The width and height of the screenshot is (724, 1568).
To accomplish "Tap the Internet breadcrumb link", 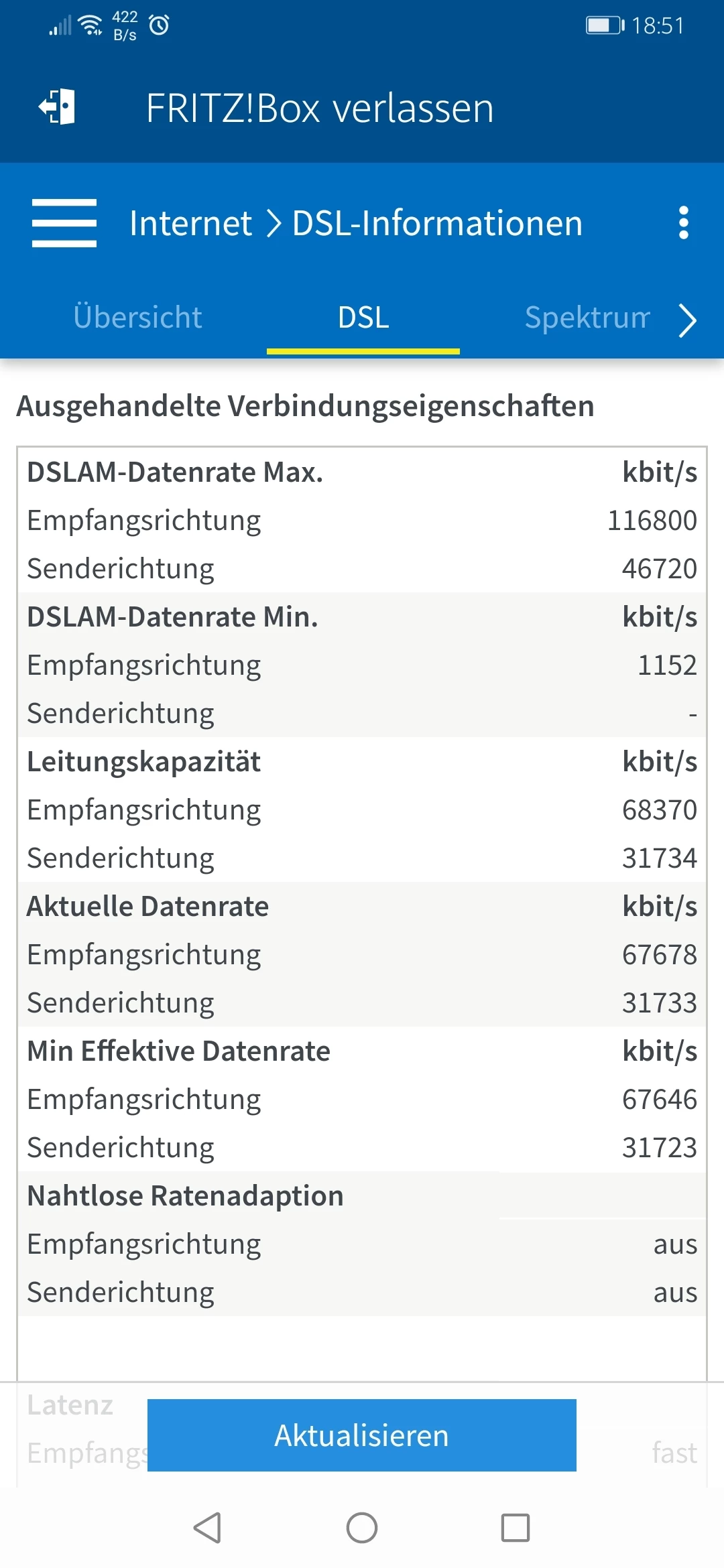I will [x=190, y=223].
